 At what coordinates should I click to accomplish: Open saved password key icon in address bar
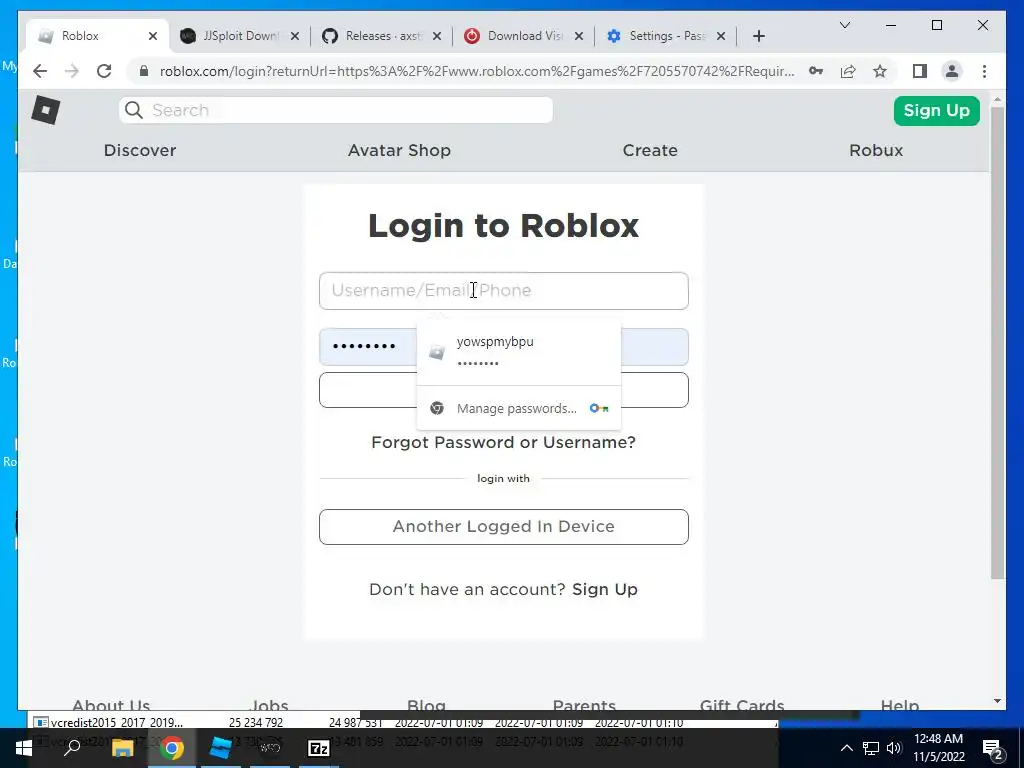coord(816,71)
